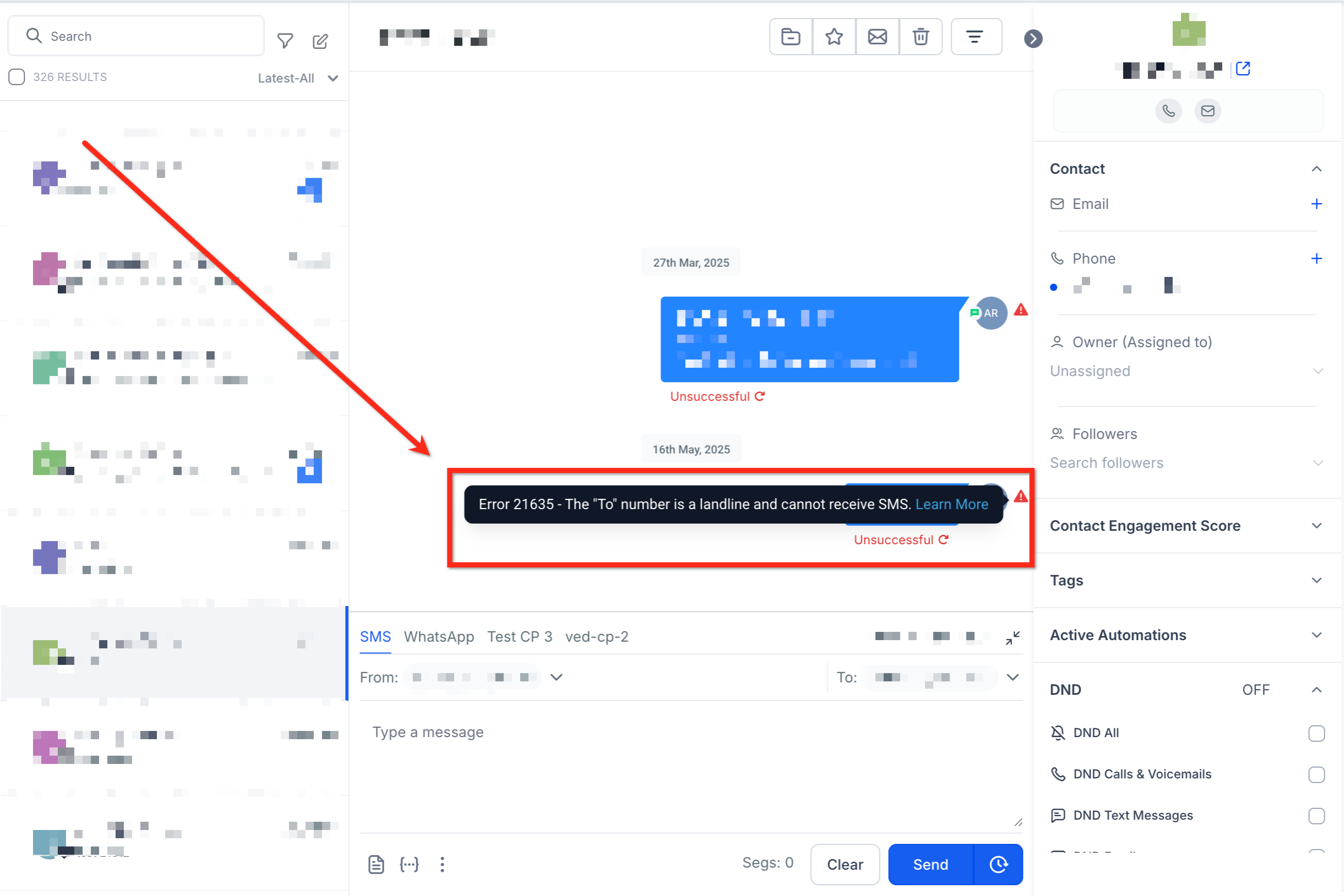The width and height of the screenshot is (1344, 896).
Task: Open the message templates document icon
Action: (x=376, y=864)
